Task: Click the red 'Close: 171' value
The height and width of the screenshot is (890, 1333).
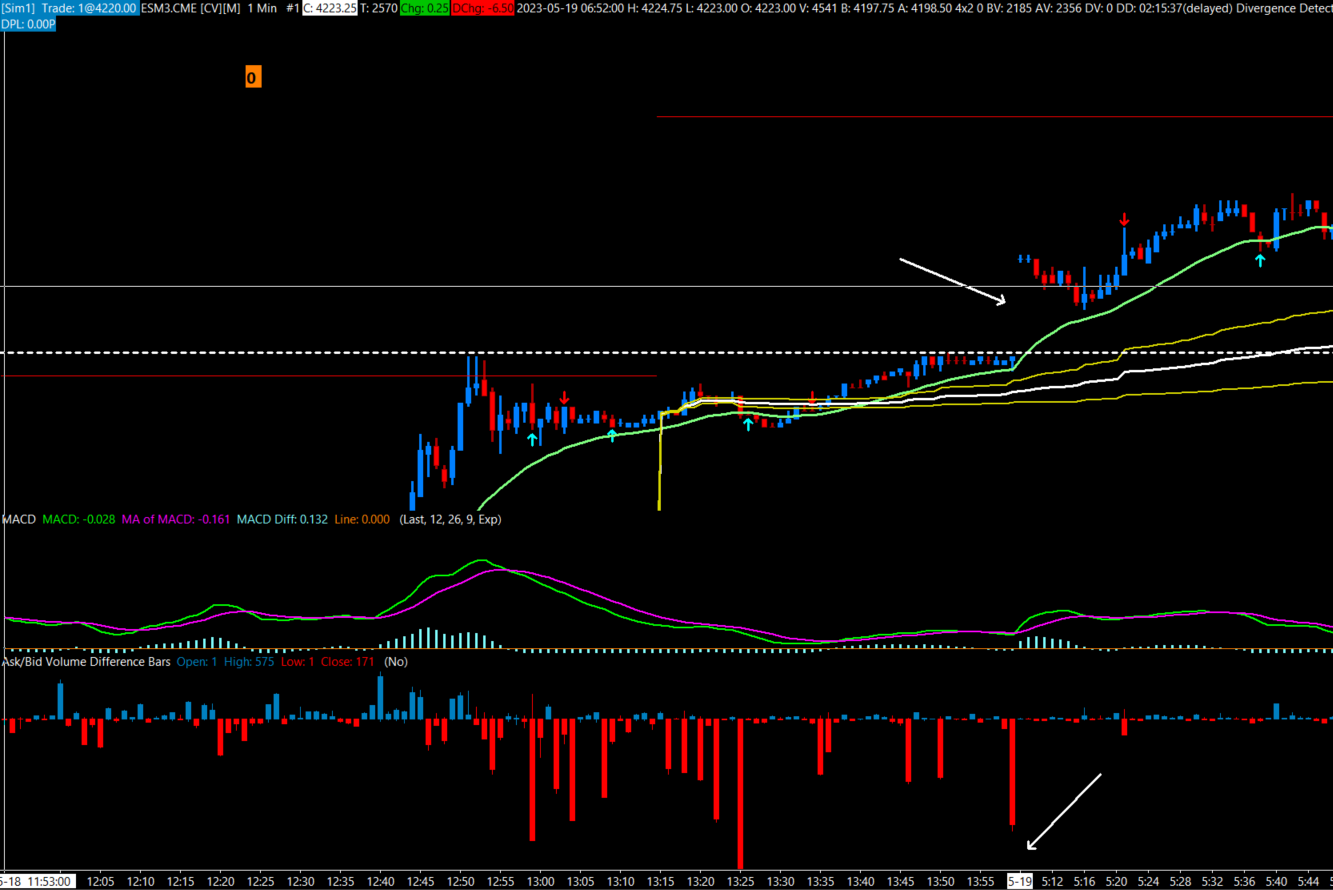Action: pyautogui.click(x=348, y=662)
